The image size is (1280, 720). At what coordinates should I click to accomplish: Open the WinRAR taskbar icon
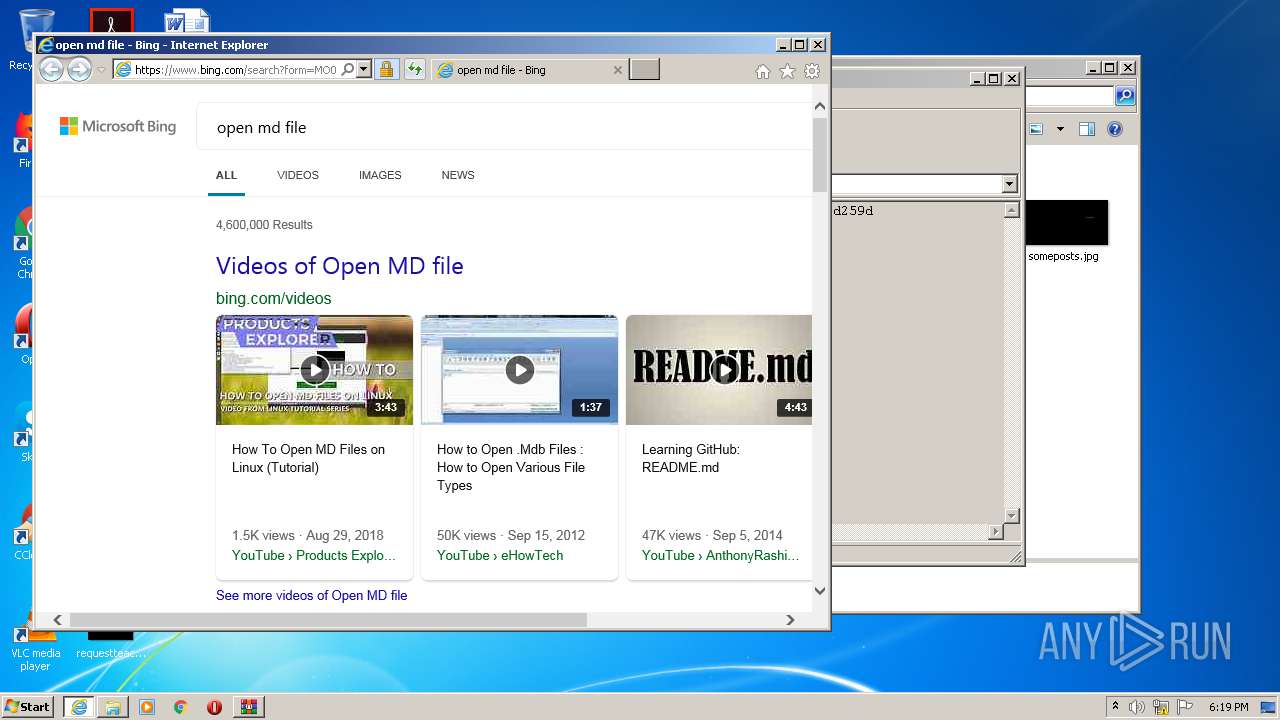point(248,707)
